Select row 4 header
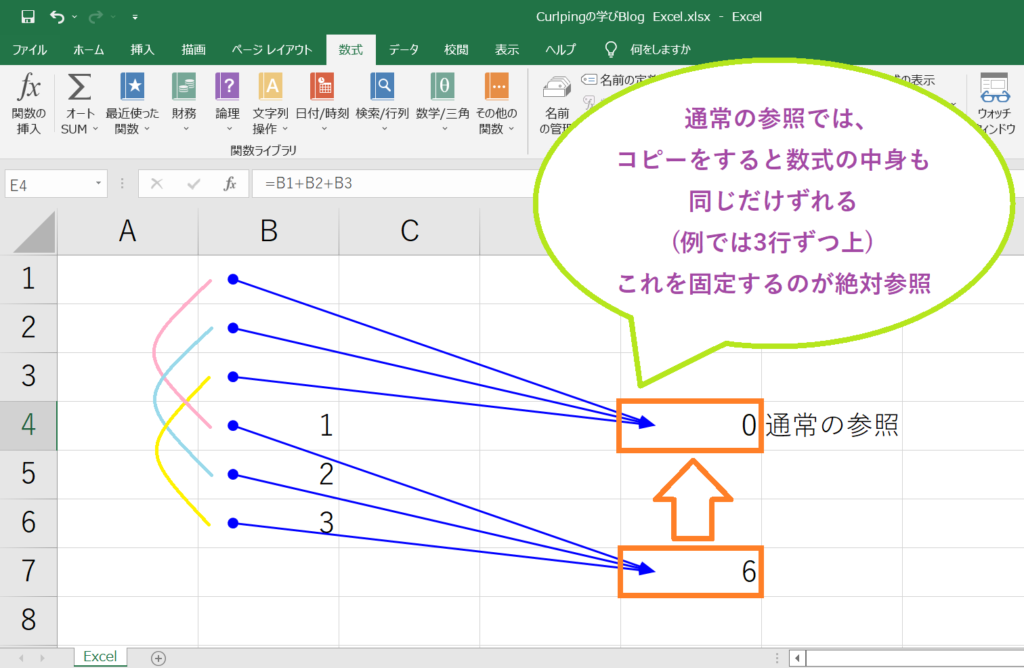This screenshot has width=1024, height=668. [28, 425]
